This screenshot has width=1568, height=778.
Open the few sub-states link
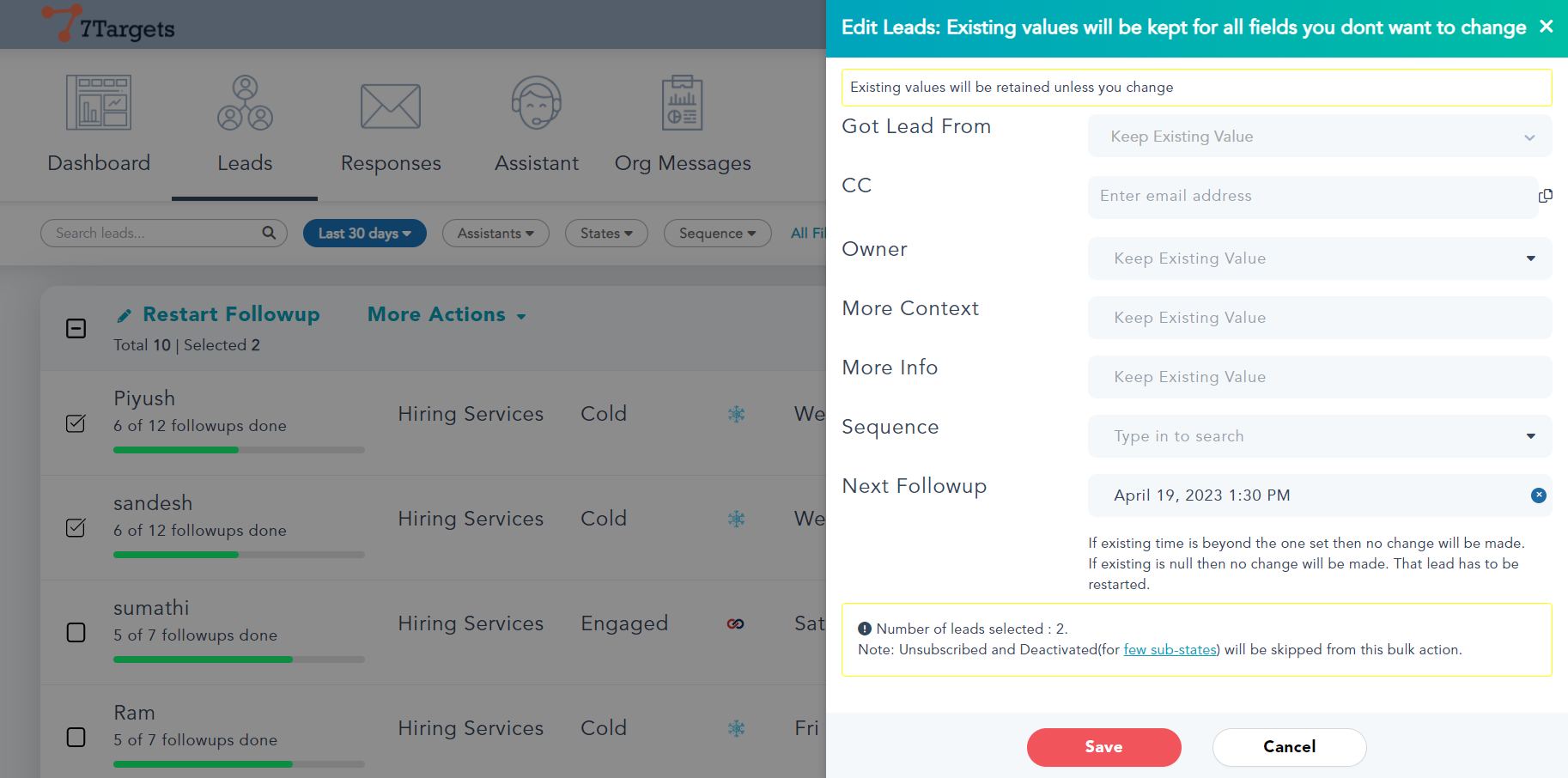[x=1170, y=650]
